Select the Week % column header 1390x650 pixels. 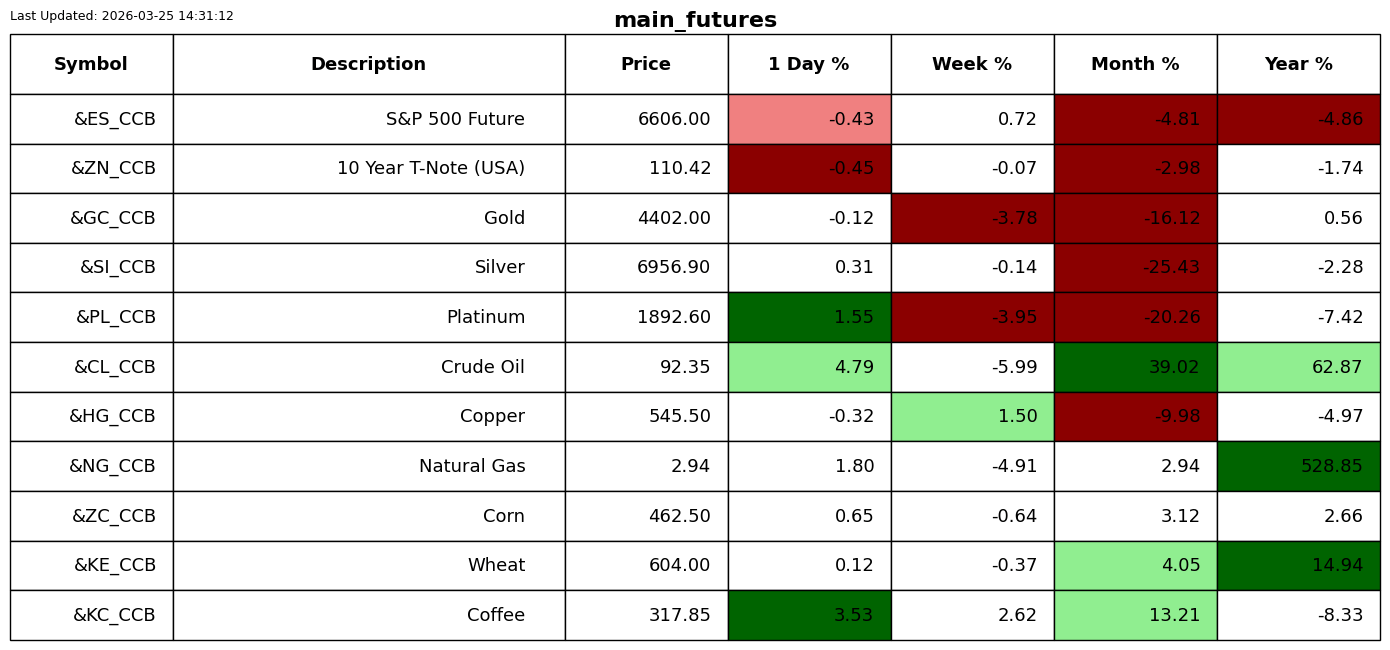pos(972,65)
